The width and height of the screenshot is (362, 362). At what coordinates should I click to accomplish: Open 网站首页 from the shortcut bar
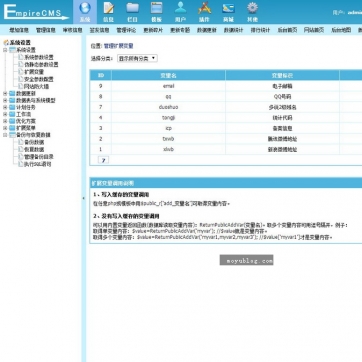(314, 30)
